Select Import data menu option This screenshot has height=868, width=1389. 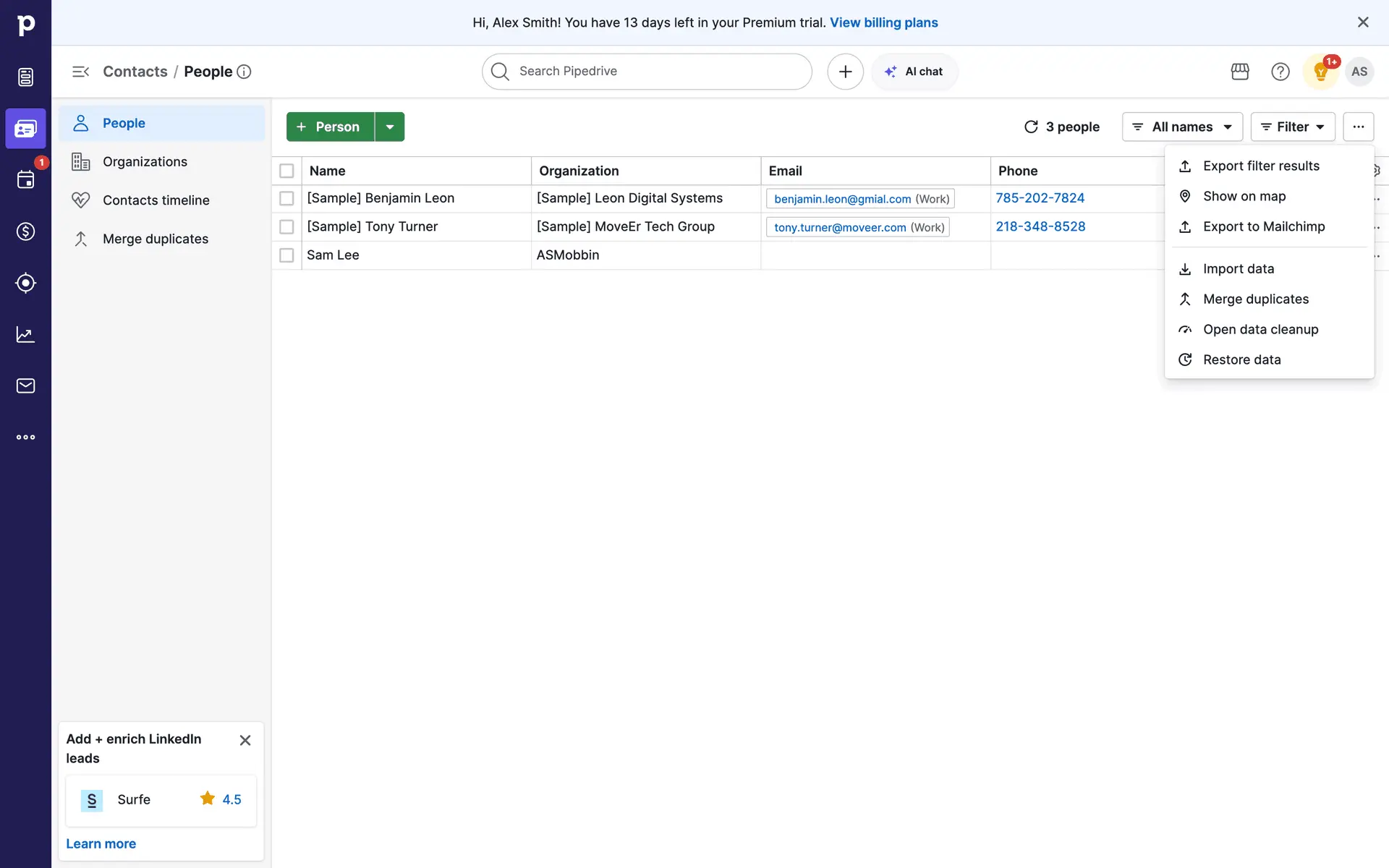[1238, 268]
